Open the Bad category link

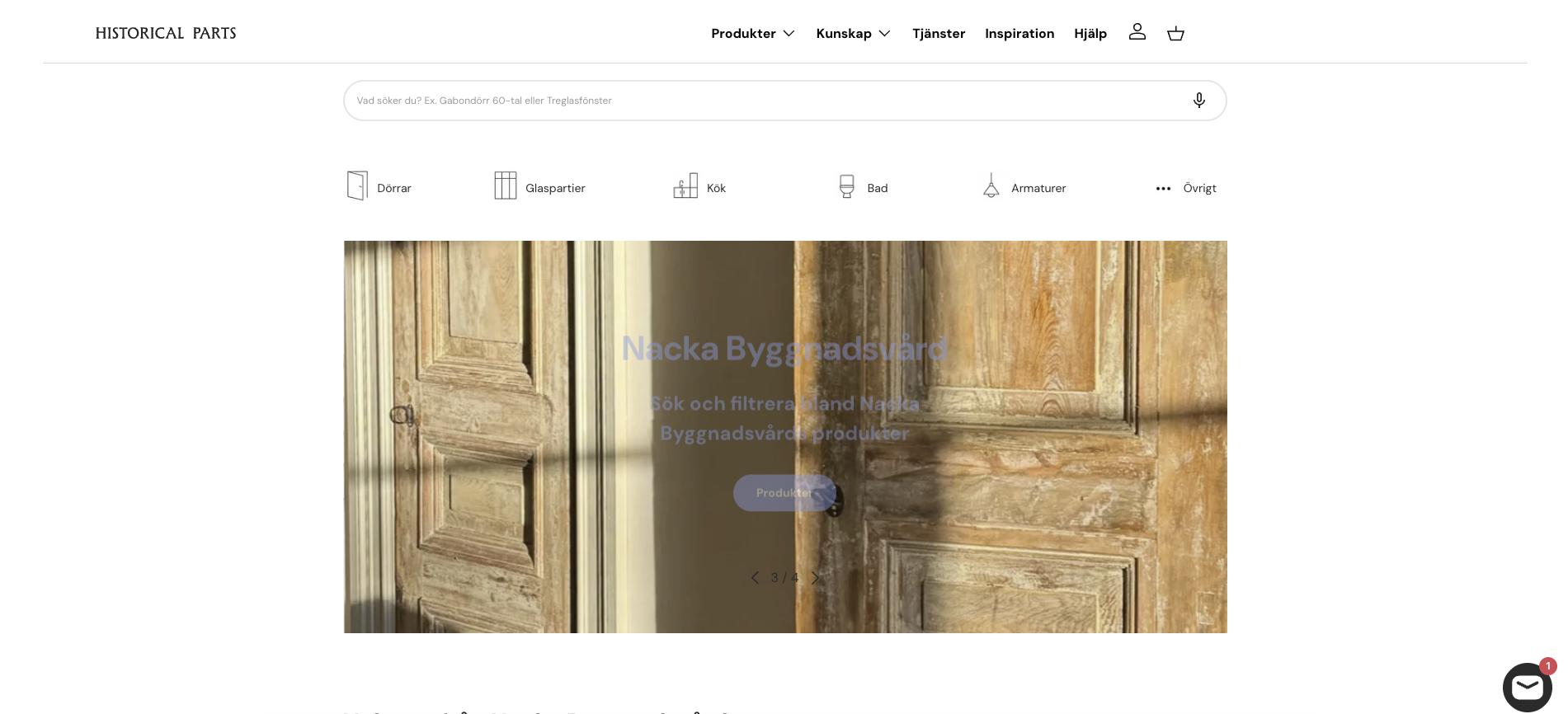878,188
